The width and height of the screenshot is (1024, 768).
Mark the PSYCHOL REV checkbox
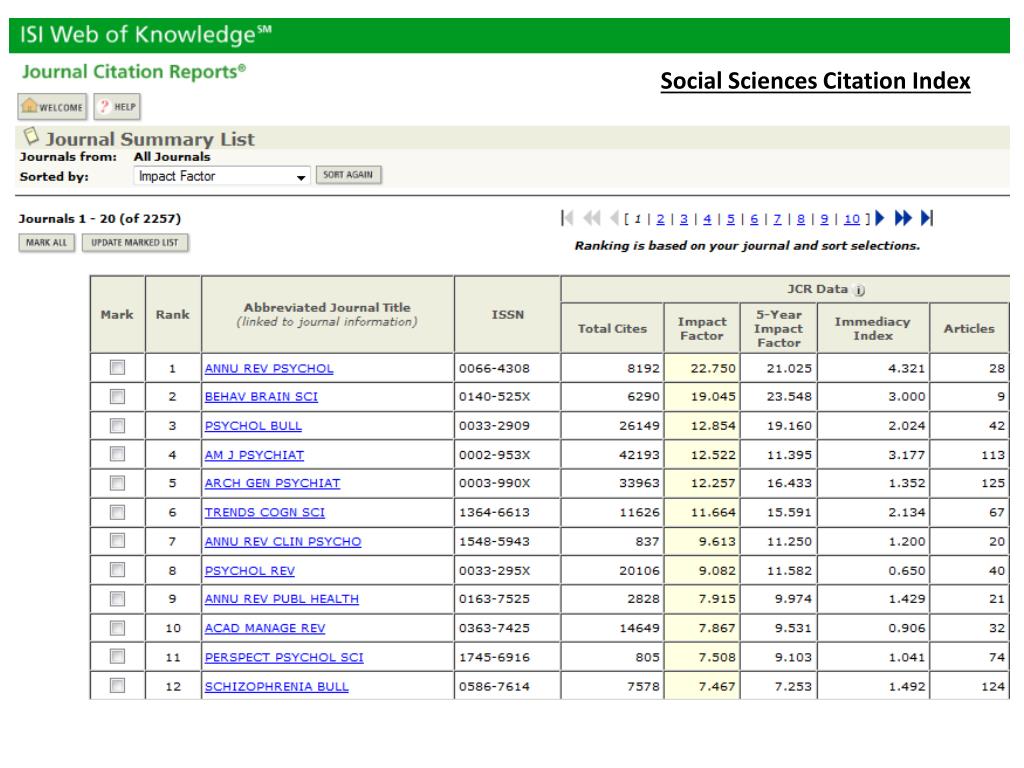pos(118,570)
